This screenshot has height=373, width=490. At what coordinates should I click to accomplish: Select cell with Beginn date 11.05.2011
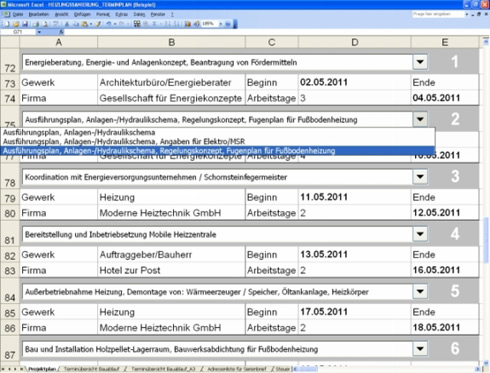355,197
